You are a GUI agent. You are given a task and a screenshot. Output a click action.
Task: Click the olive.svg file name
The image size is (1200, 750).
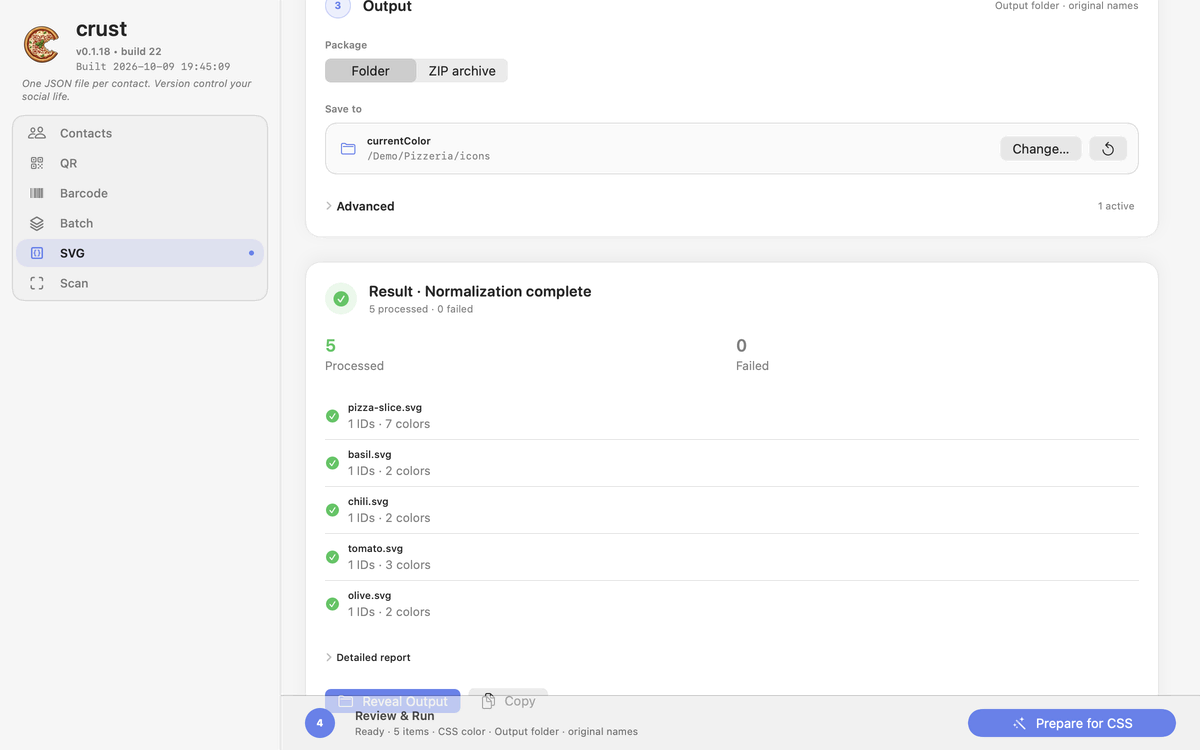(x=370, y=596)
